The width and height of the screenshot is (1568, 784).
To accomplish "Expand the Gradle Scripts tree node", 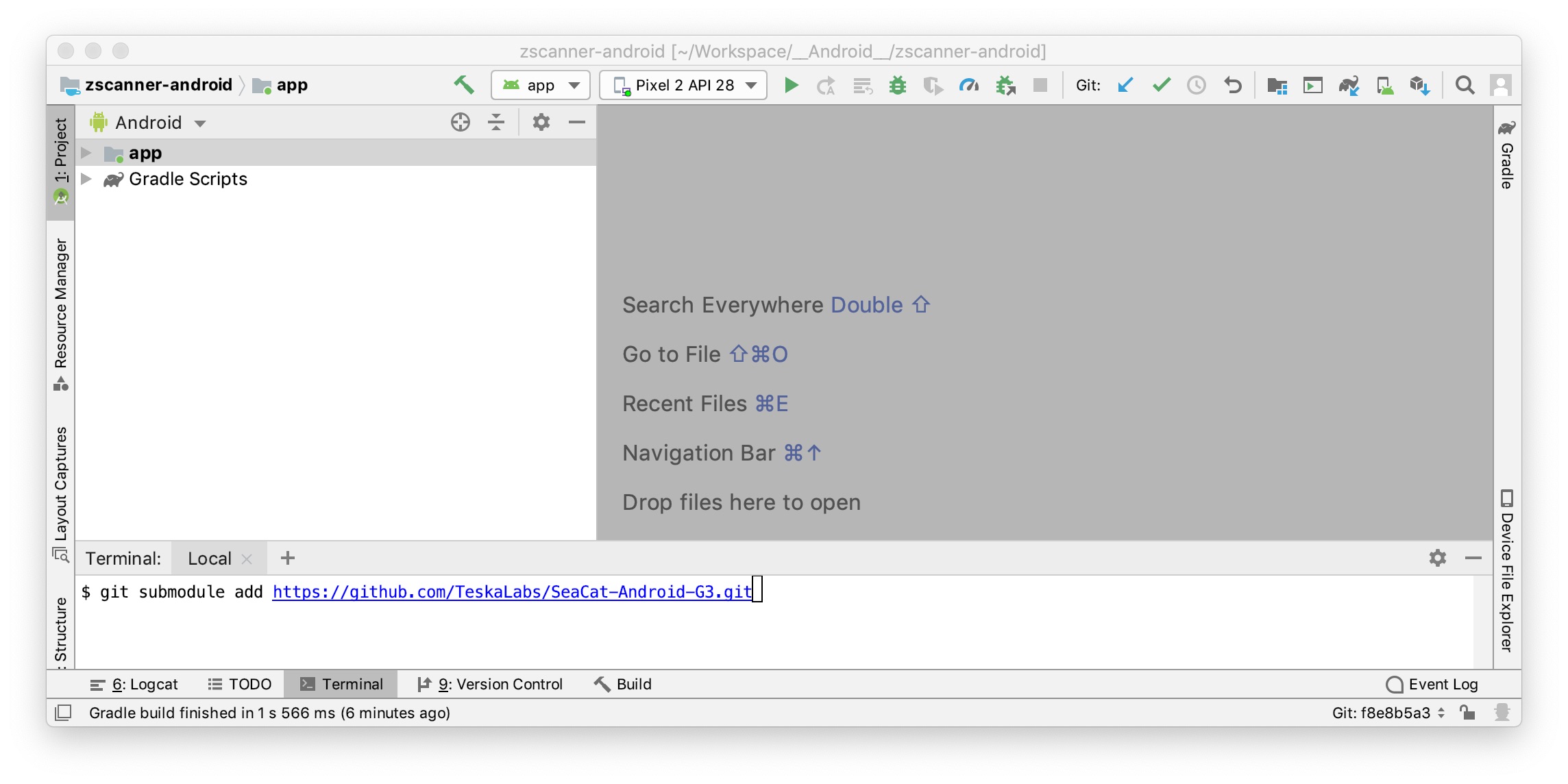I will point(86,179).
